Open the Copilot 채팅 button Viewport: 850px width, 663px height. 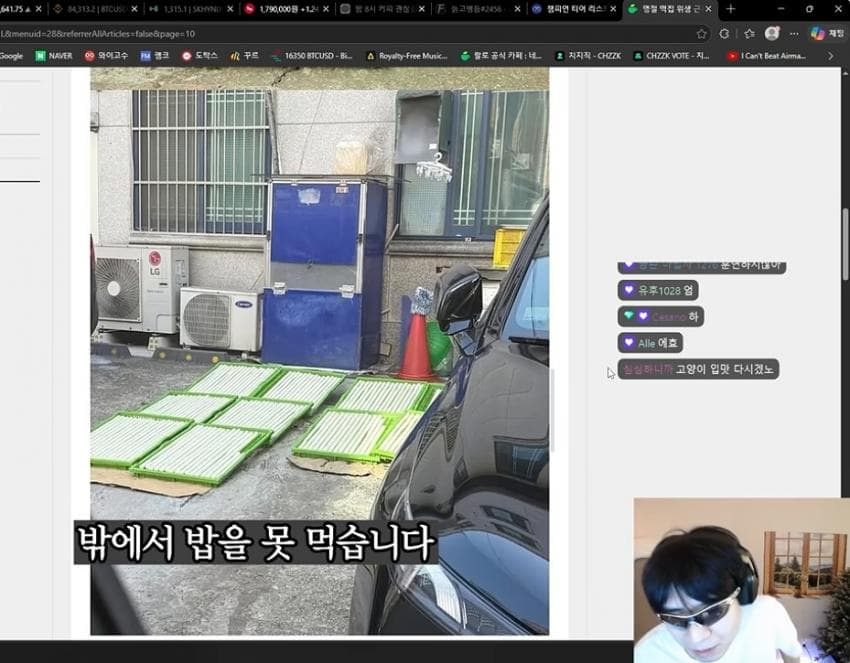click(827, 34)
